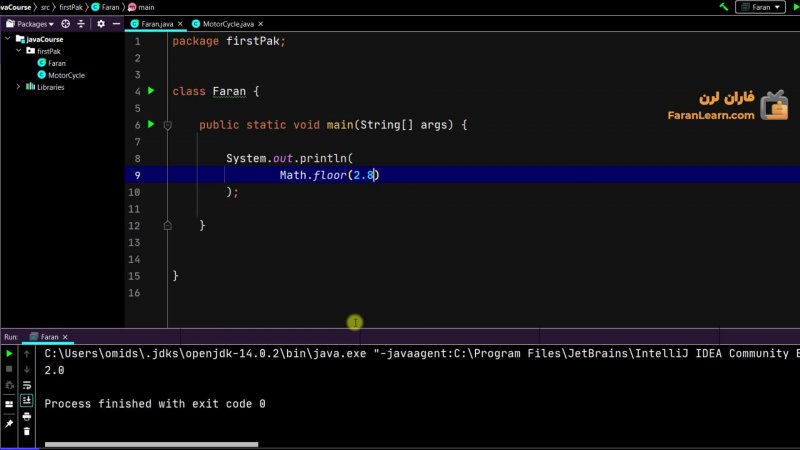
Task: Clear console with the trash icon
Action: click(x=27, y=432)
